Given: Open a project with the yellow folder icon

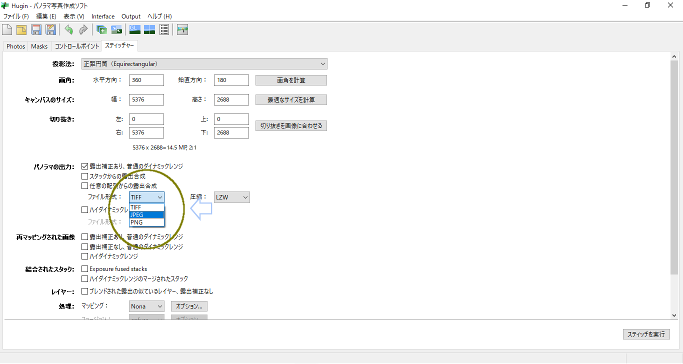Looking at the screenshot, I should pos(21,30).
